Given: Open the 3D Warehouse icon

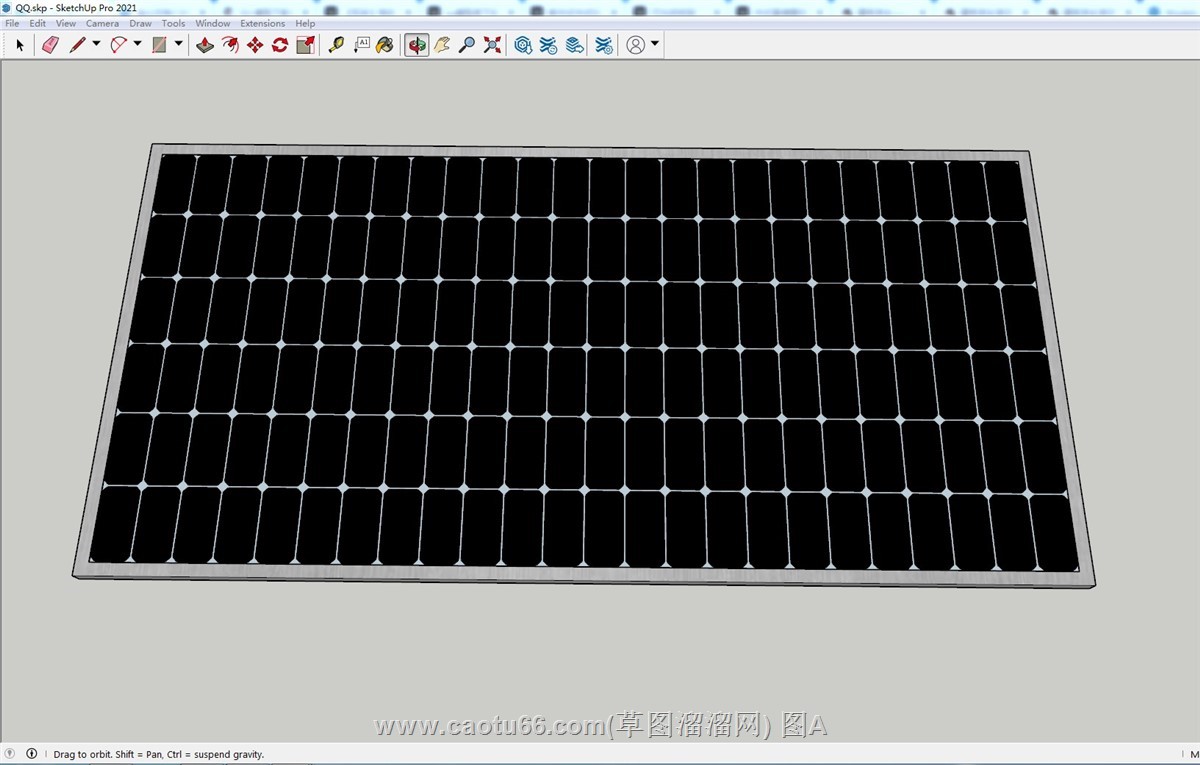Looking at the screenshot, I should tap(523, 45).
